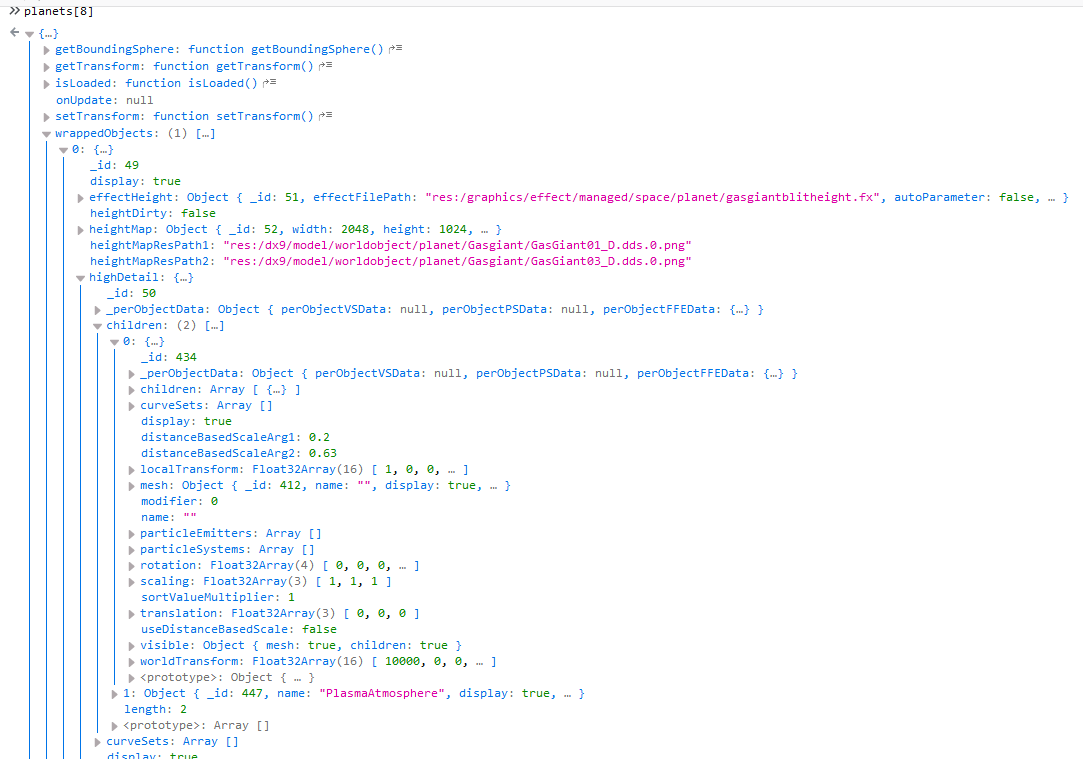This screenshot has height=759, width=1083.
Task: Collapse the children (2) array
Action: pos(97,326)
